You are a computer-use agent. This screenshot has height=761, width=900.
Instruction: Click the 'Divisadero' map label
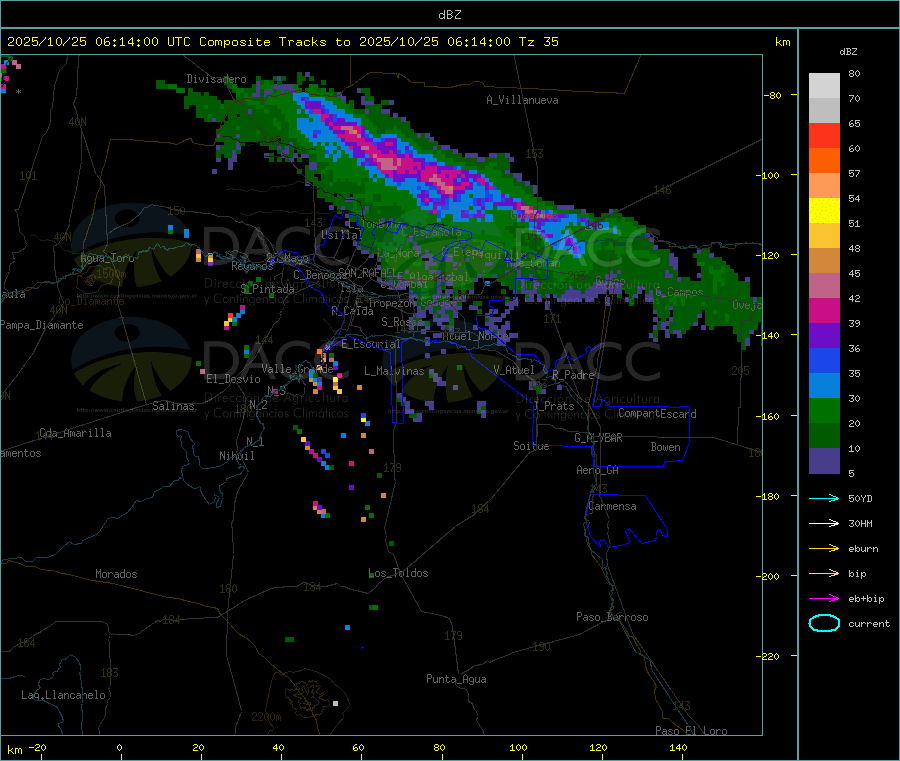point(216,79)
